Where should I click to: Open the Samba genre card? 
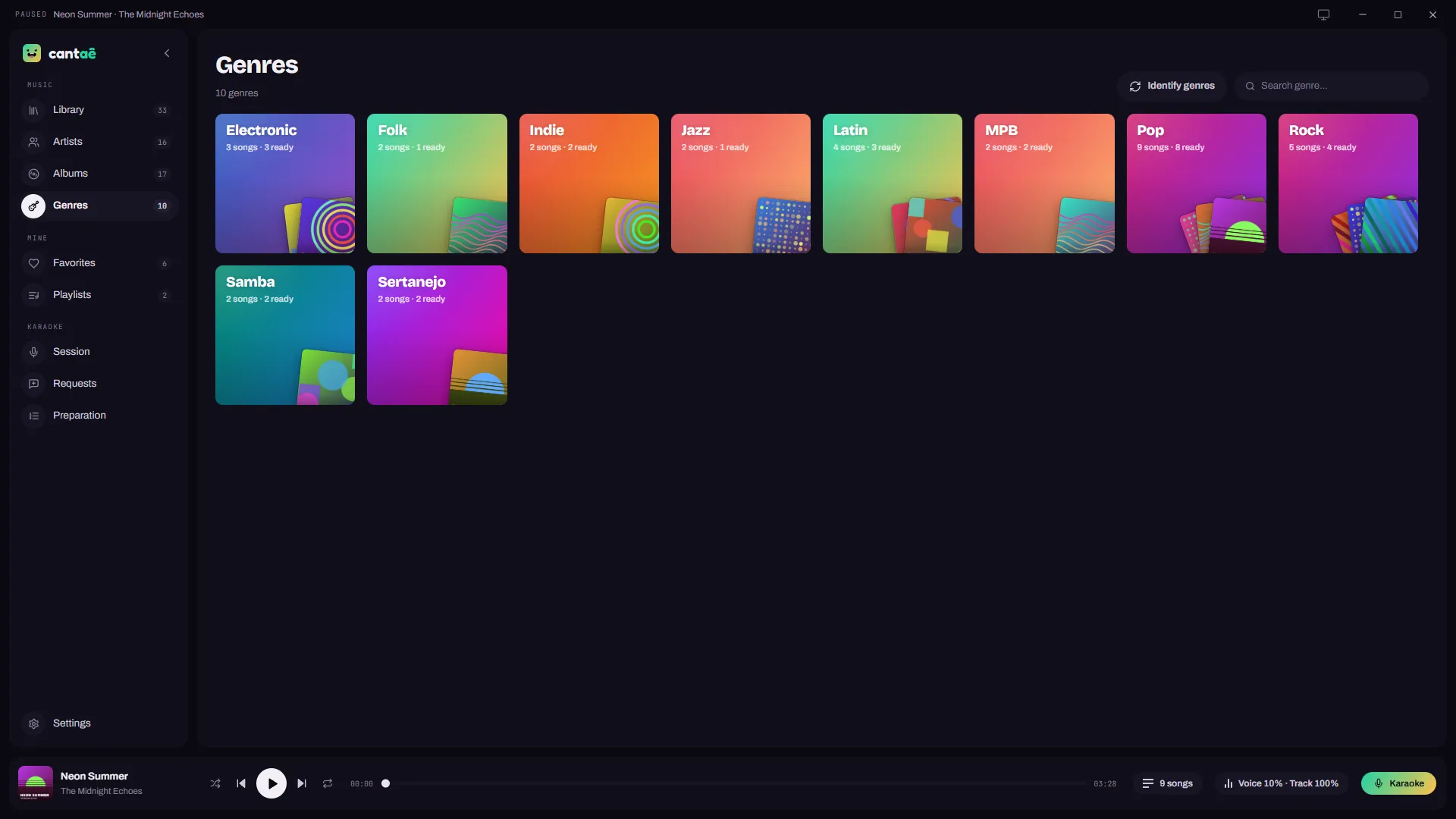coord(285,335)
